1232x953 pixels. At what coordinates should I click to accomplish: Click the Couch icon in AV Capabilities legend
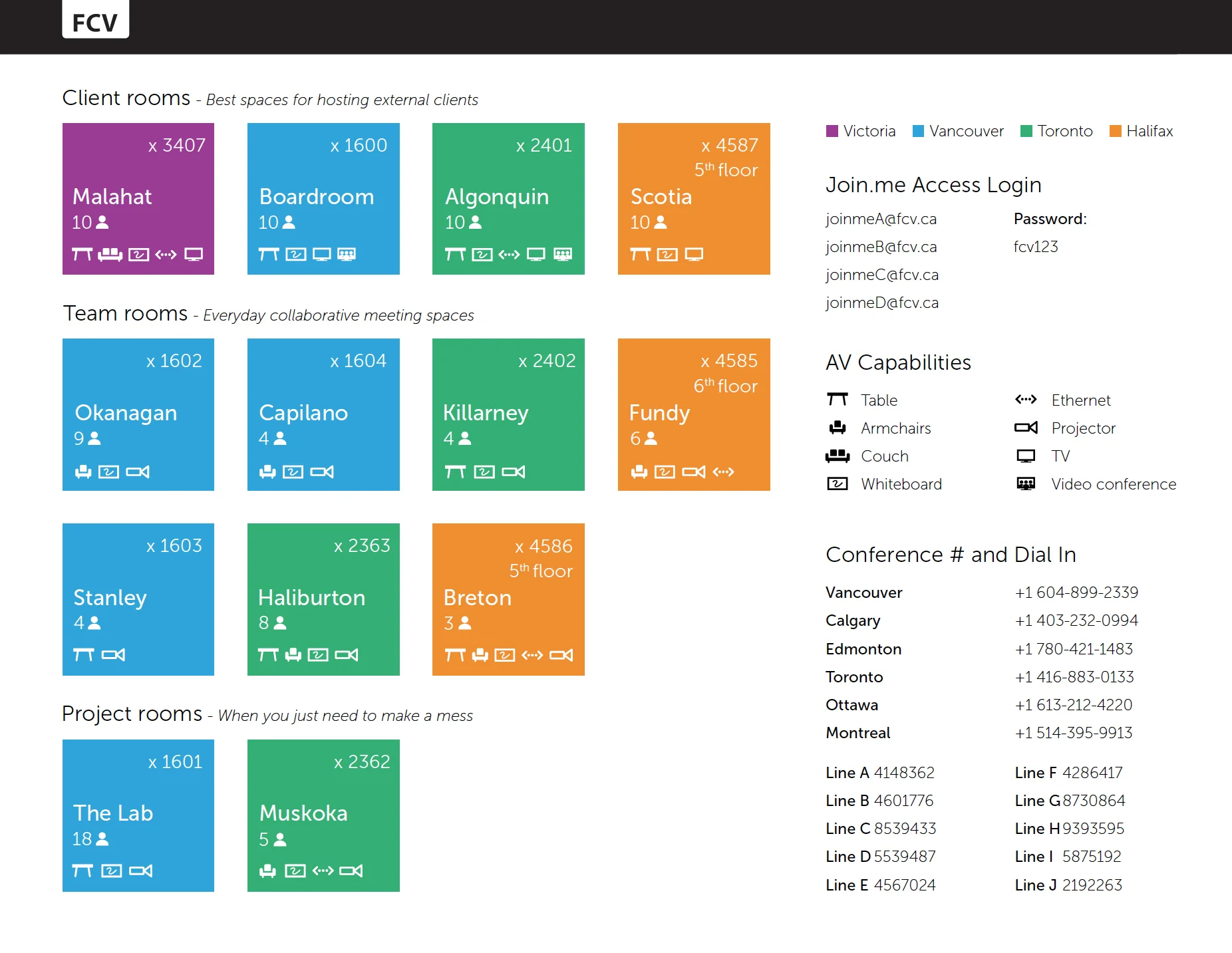[837, 456]
